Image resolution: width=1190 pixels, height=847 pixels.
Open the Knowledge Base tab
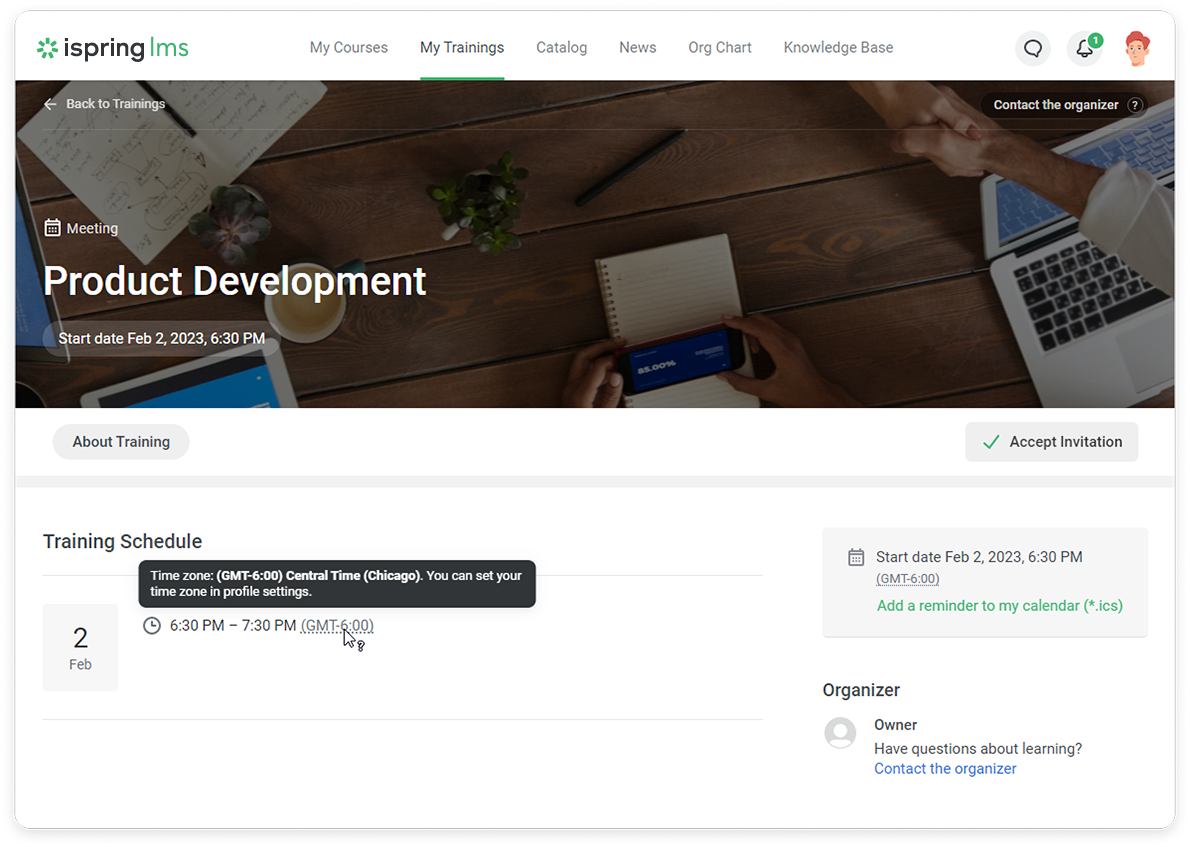pyautogui.click(x=838, y=48)
